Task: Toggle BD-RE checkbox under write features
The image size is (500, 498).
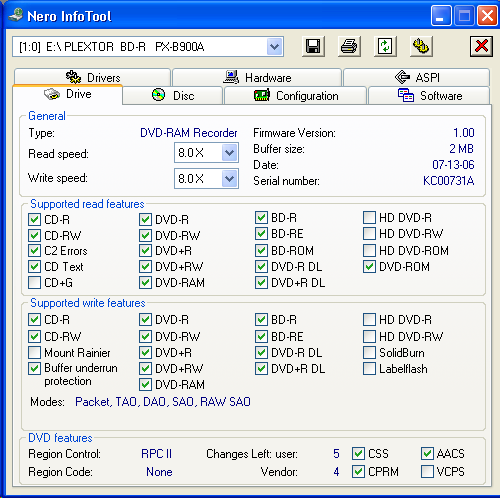Action: point(261,336)
